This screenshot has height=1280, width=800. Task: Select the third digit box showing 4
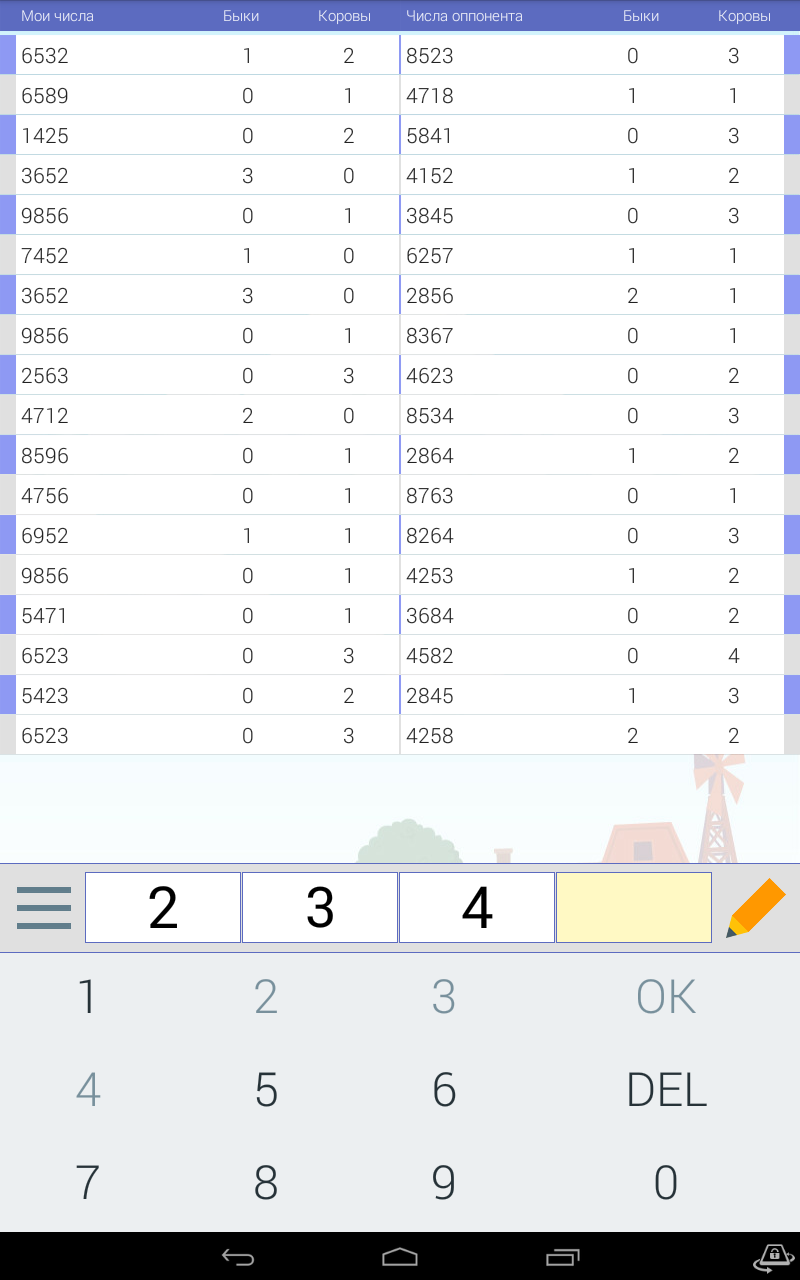(477, 907)
